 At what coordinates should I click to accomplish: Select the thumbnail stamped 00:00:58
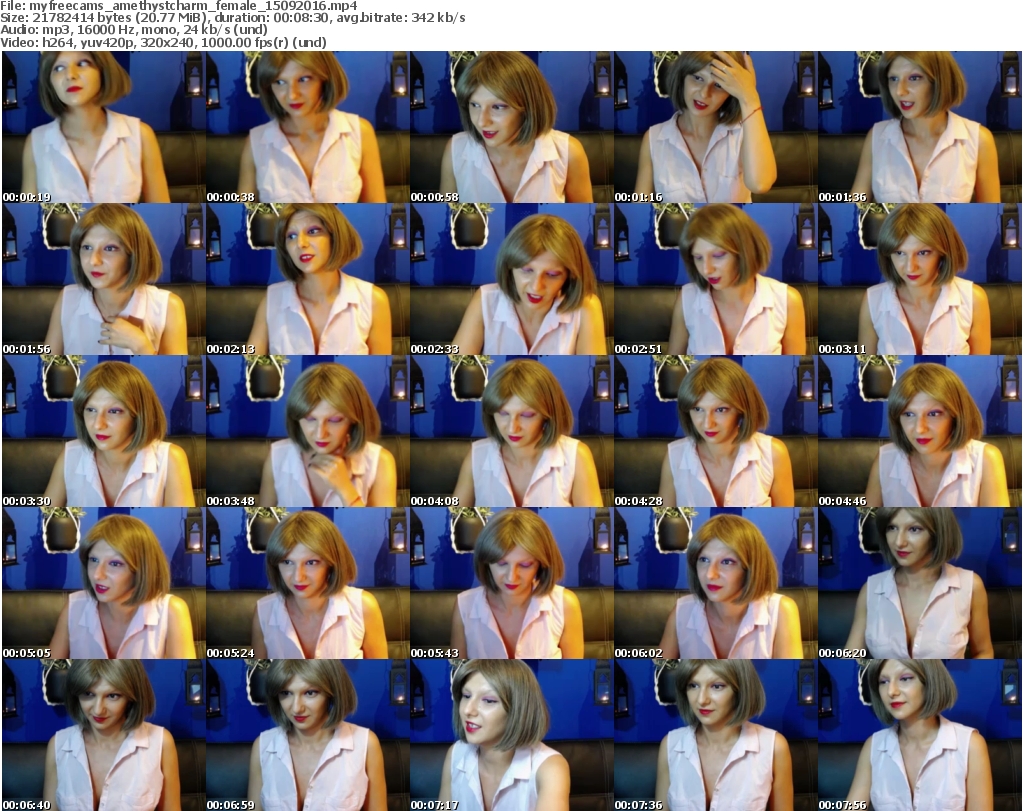point(511,127)
